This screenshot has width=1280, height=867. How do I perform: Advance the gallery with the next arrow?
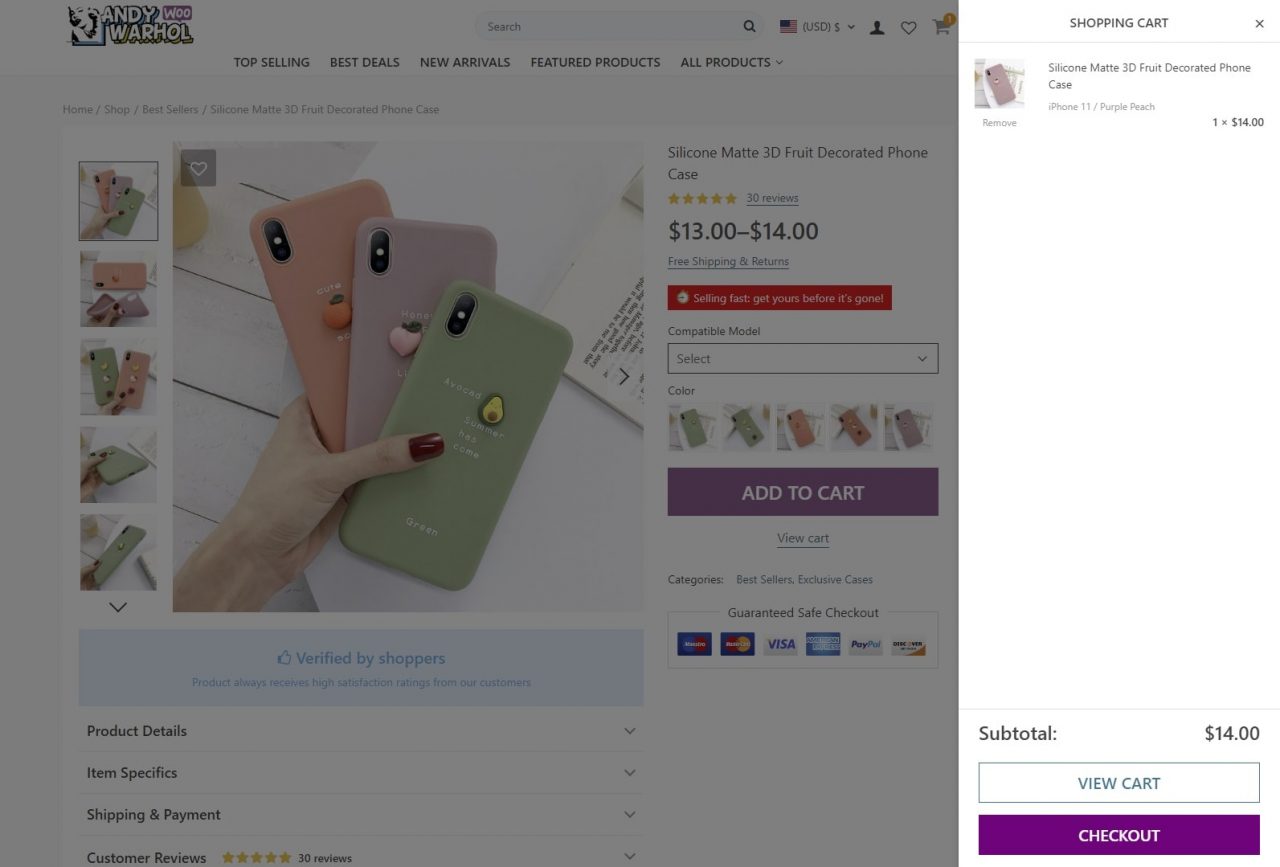(623, 377)
